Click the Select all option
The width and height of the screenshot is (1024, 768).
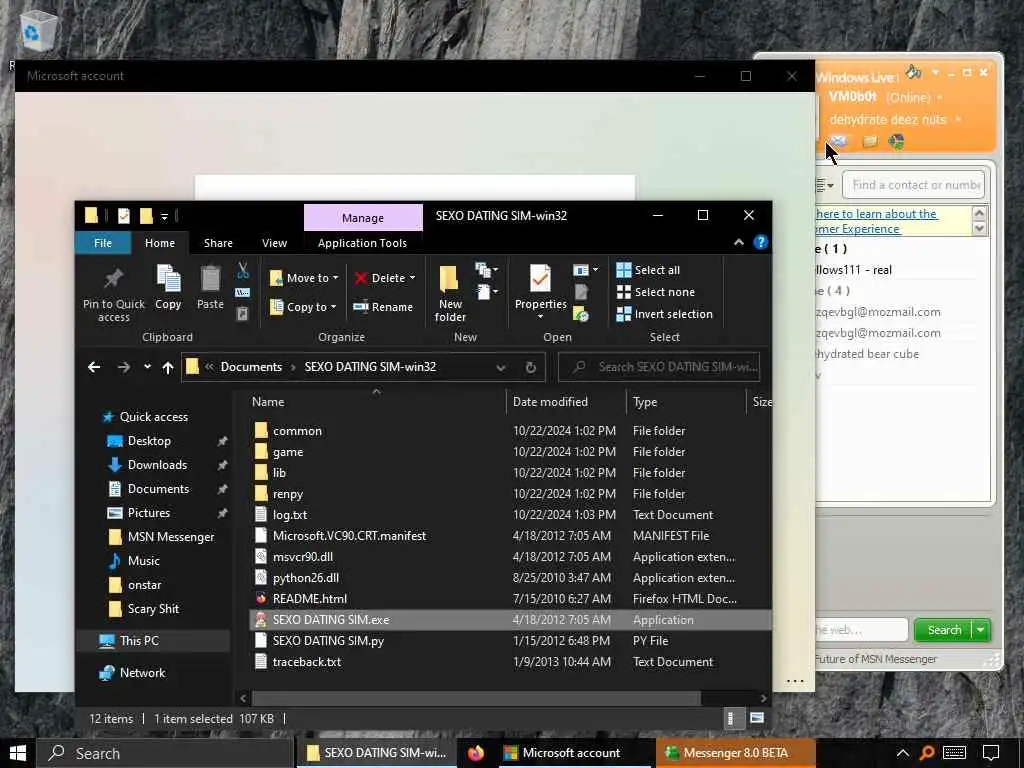pyautogui.click(x=648, y=270)
